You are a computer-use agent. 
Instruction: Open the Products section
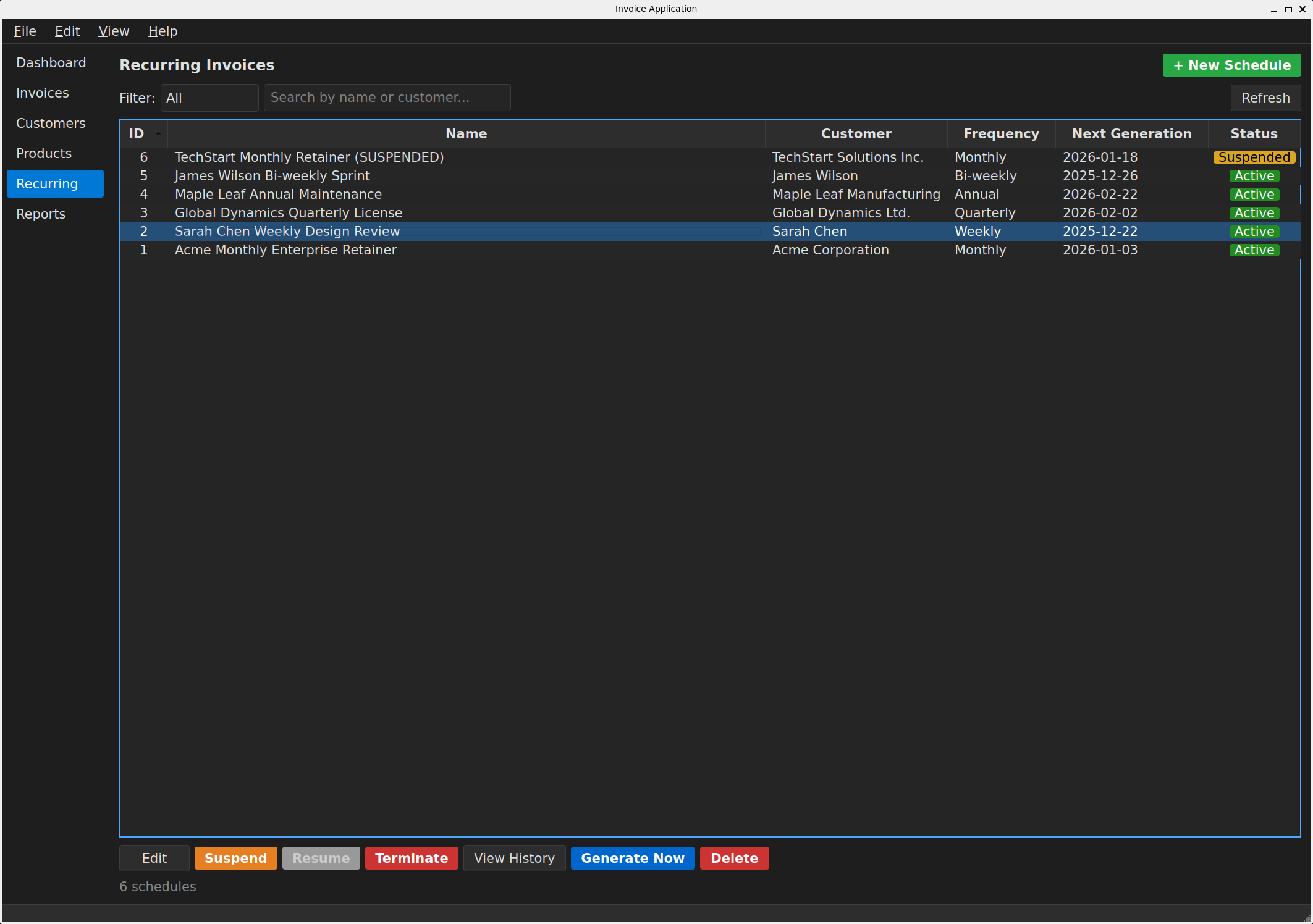[43, 153]
